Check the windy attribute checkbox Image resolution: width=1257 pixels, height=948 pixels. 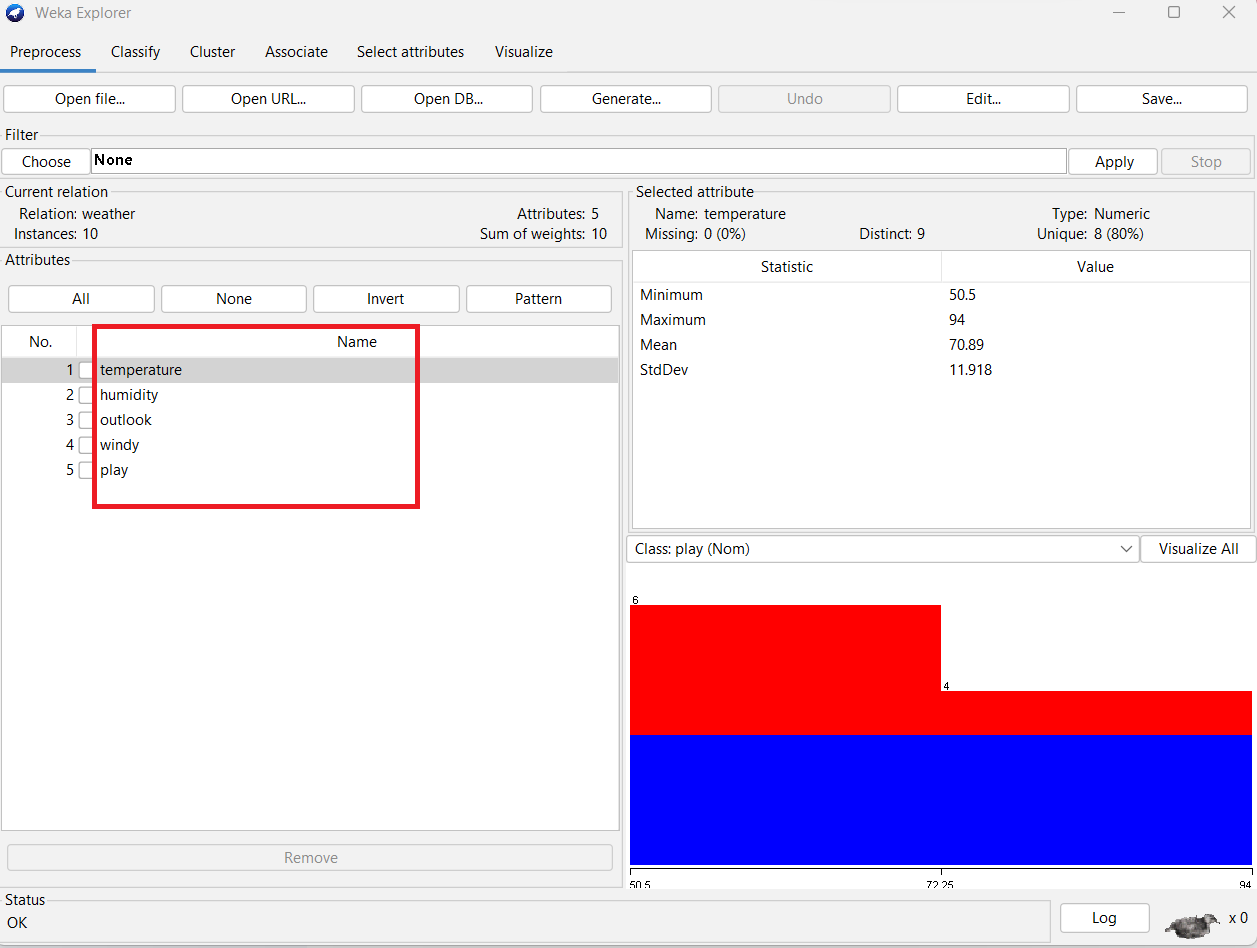(86, 445)
